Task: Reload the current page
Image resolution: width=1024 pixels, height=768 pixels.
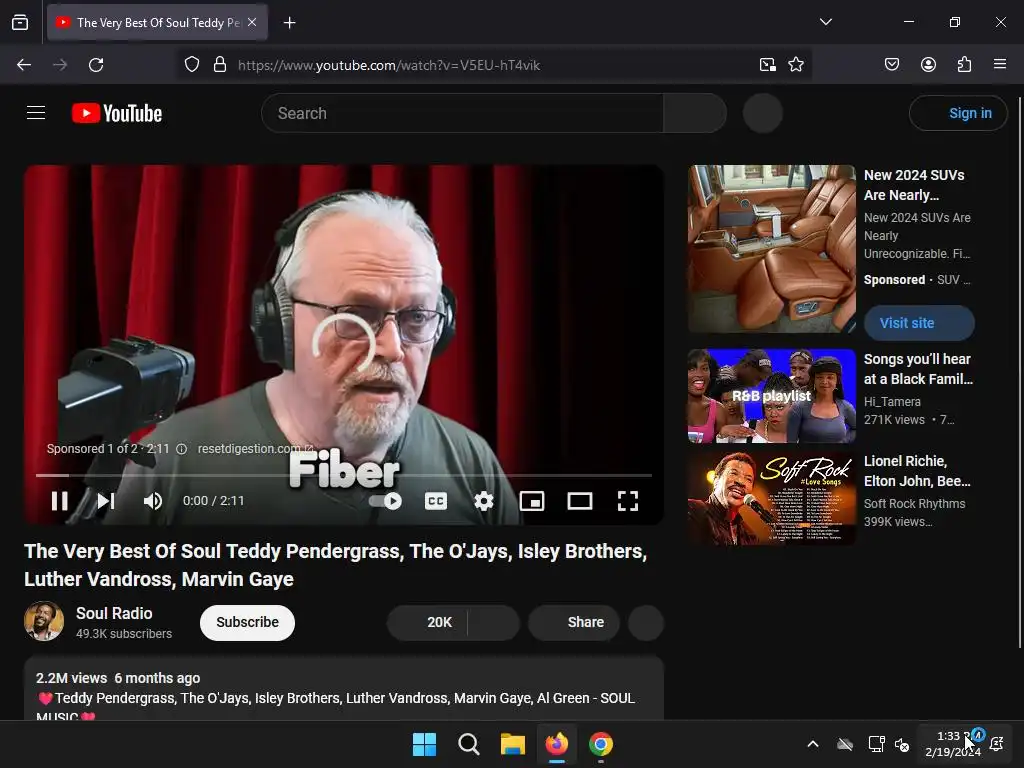Action: tap(96, 65)
